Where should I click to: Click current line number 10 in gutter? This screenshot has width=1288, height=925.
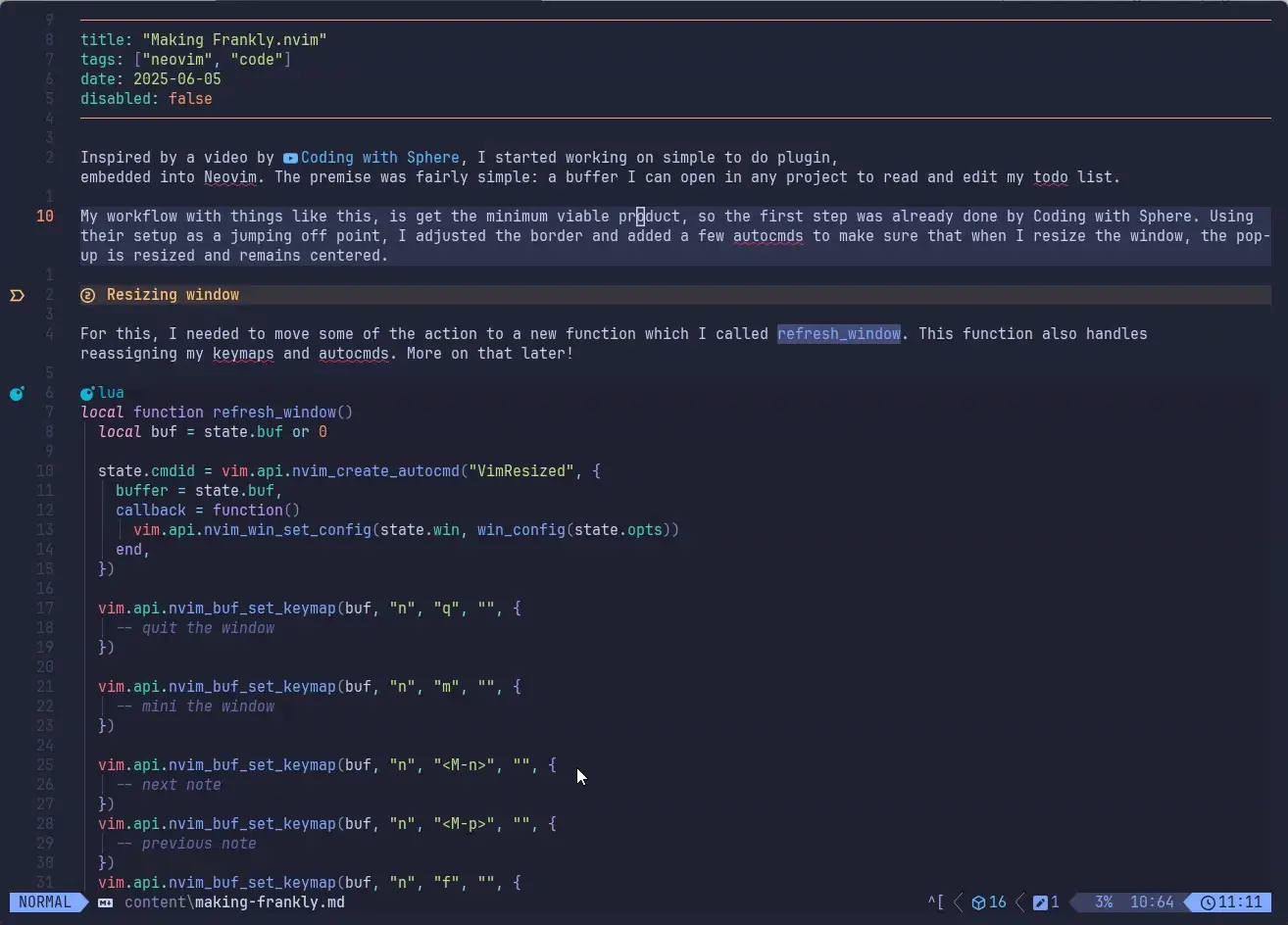click(x=45, y=217)
